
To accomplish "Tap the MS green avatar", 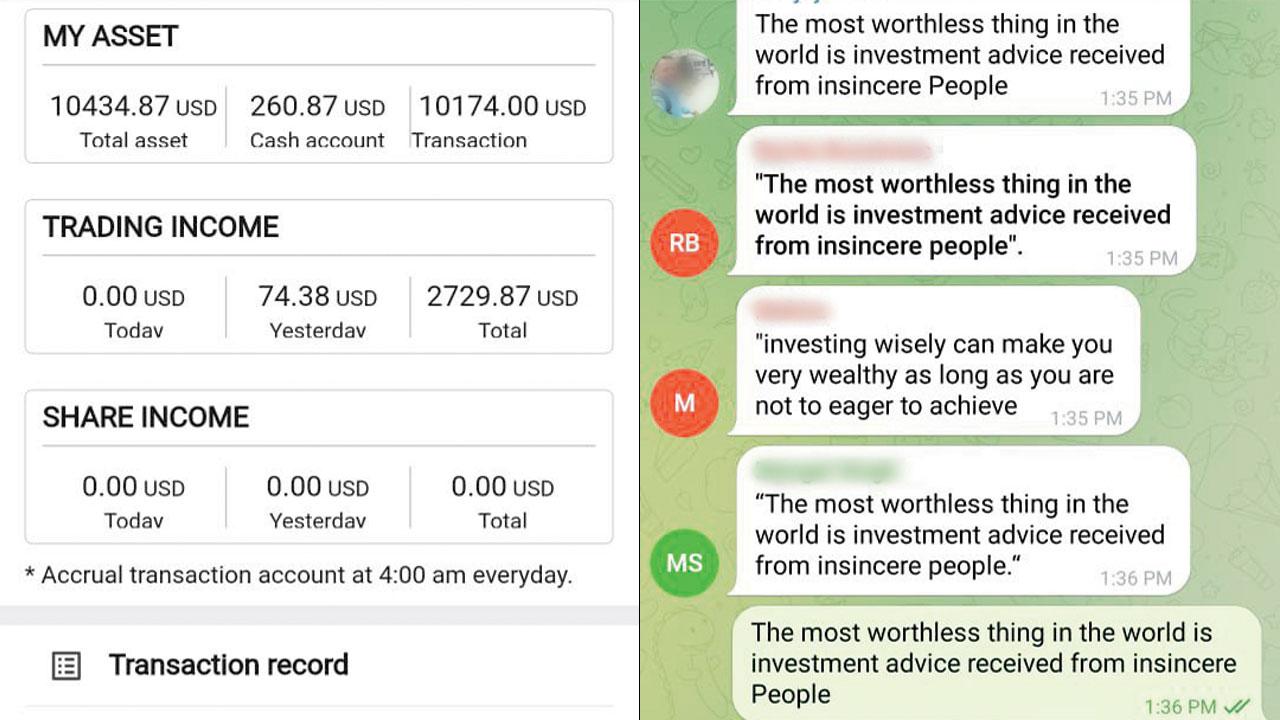I will point(684,563).
